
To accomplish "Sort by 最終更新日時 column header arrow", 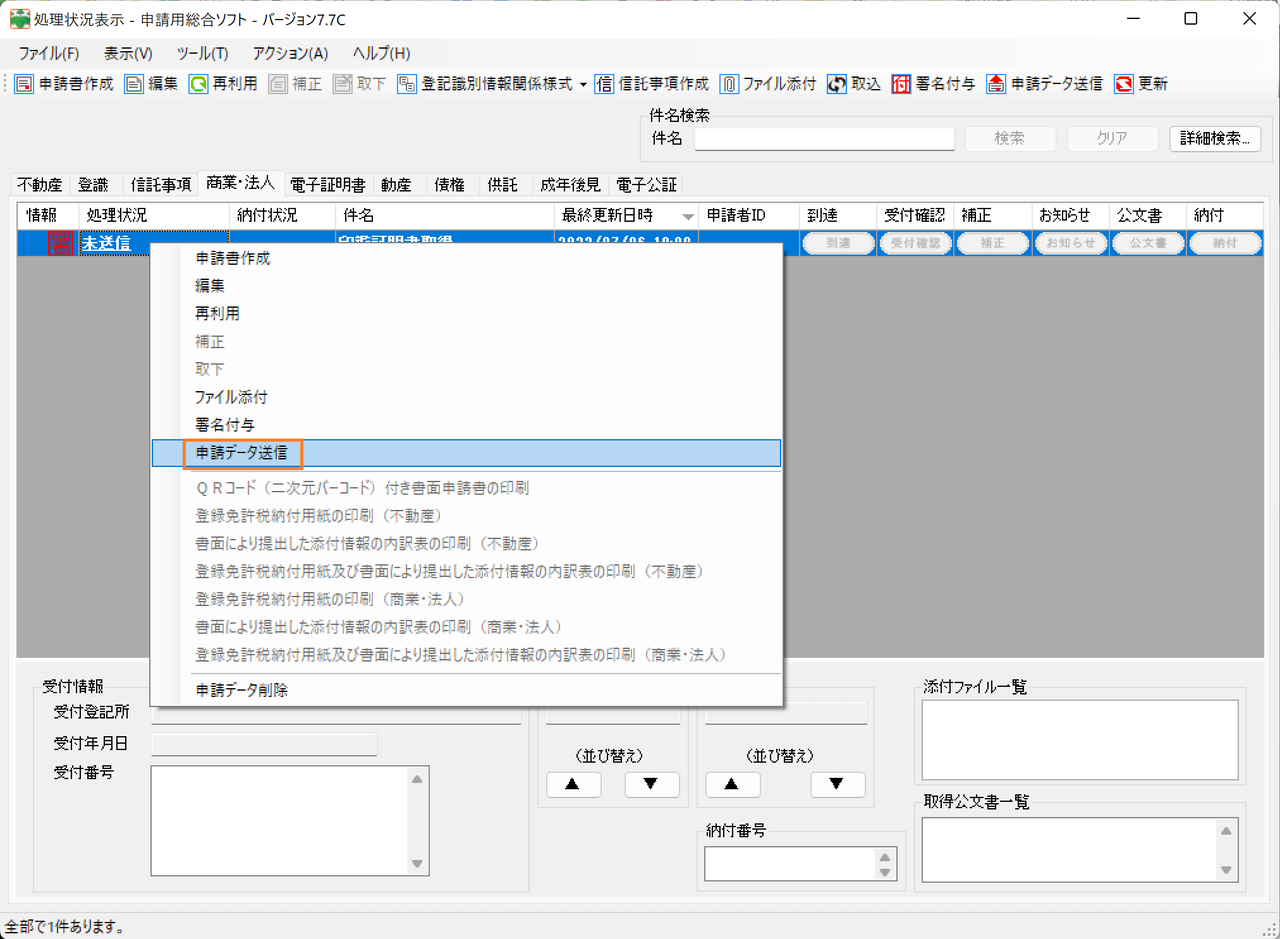I will pyautogui.click(x=688, y=216).
